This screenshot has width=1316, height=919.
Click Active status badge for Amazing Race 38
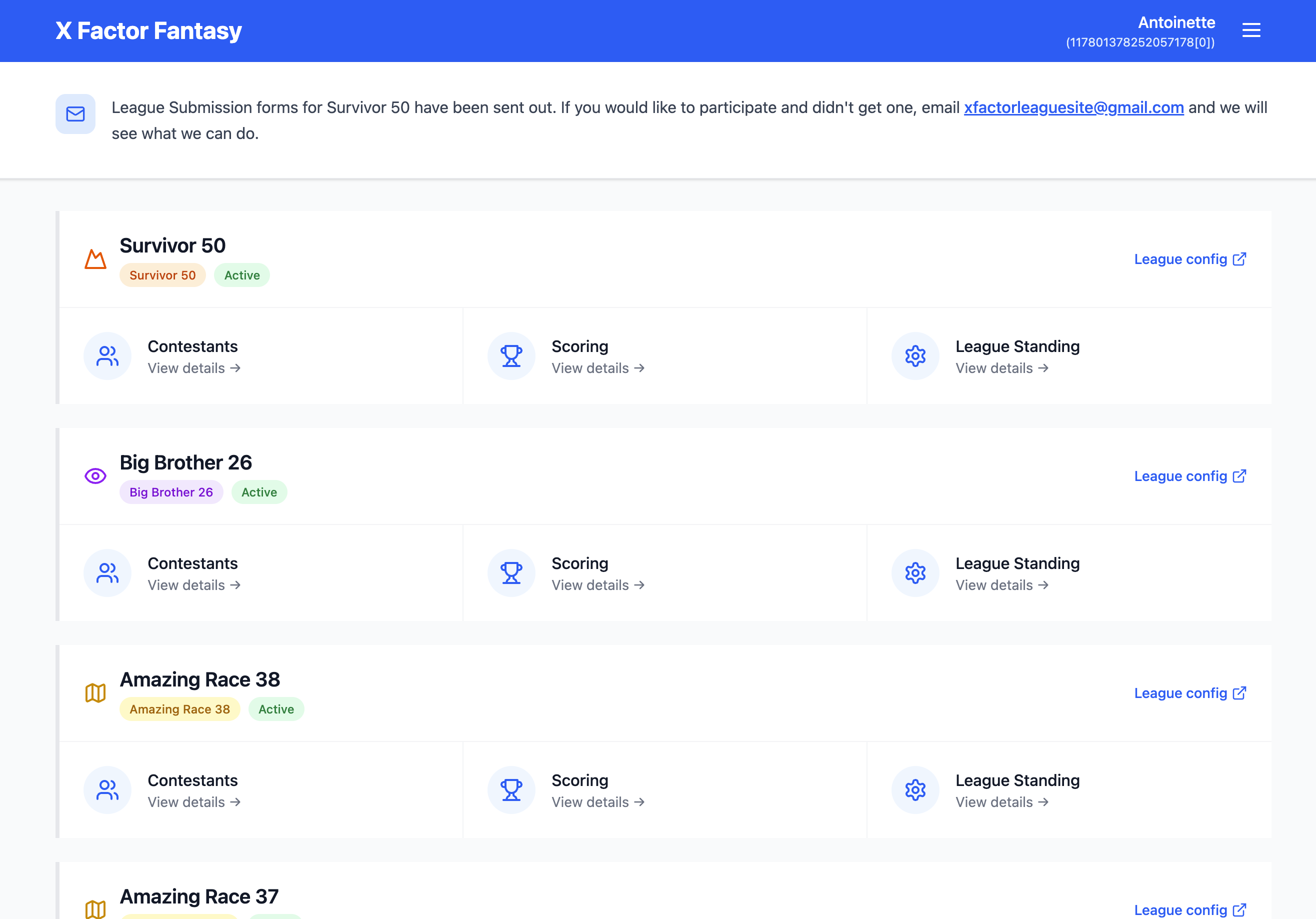point(275,709)
